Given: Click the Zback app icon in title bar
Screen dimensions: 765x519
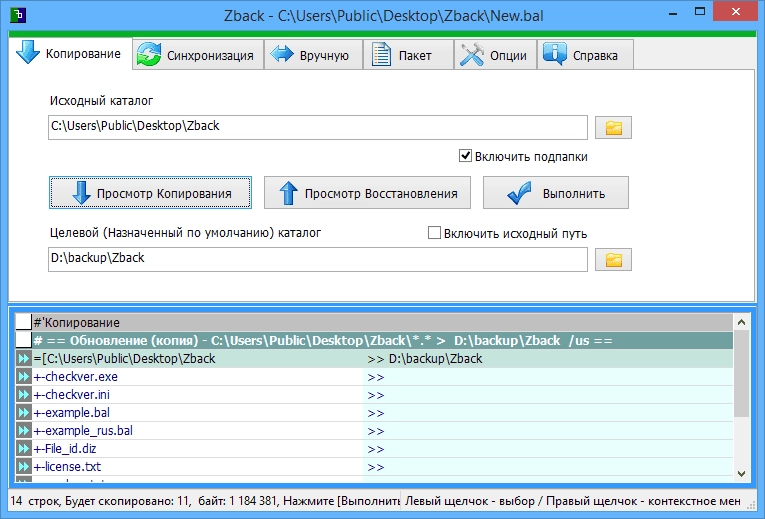Looking at the screenshot, I should [18, 15].
